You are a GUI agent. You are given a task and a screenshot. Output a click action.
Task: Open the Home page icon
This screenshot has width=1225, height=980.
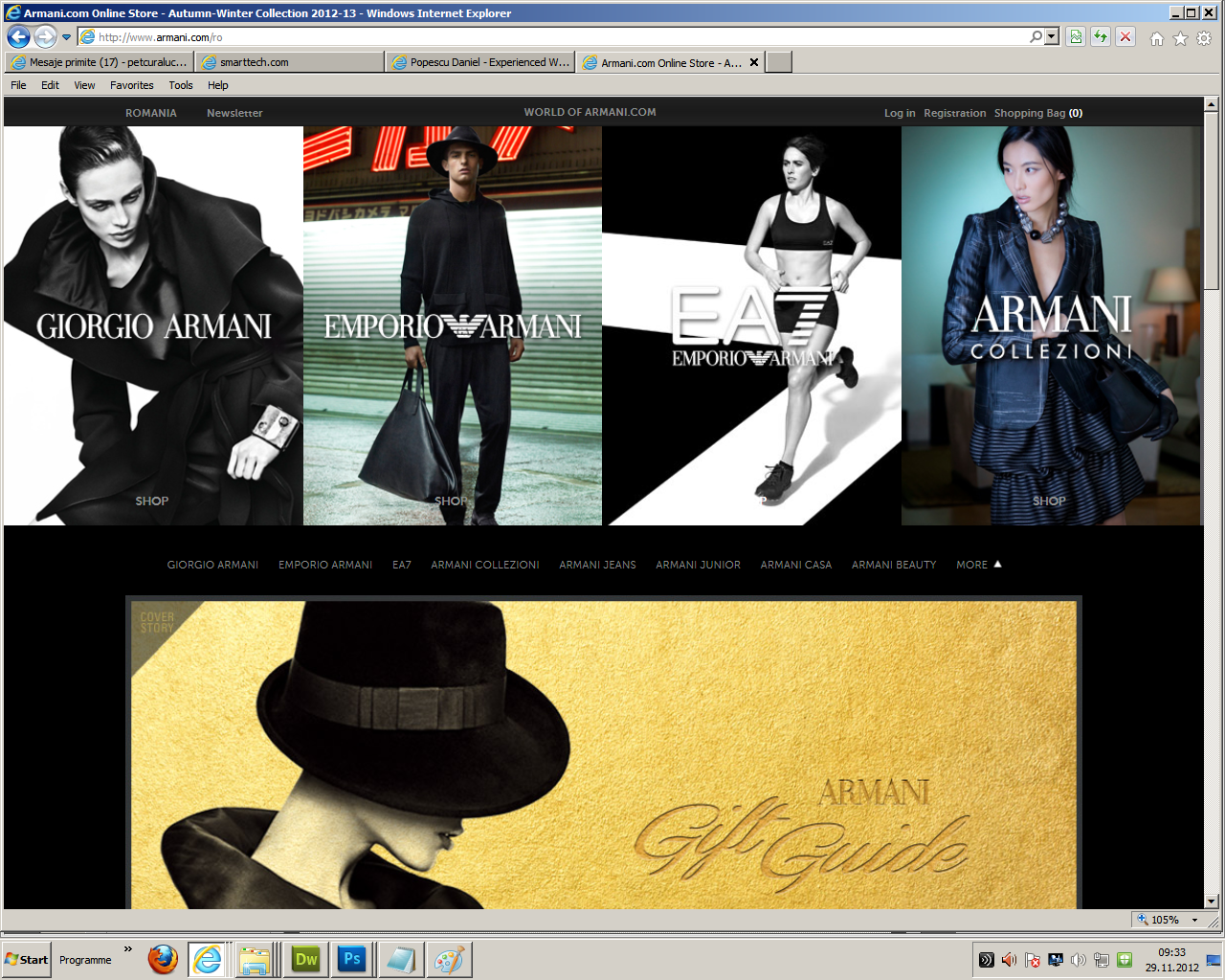[1156, 38]
